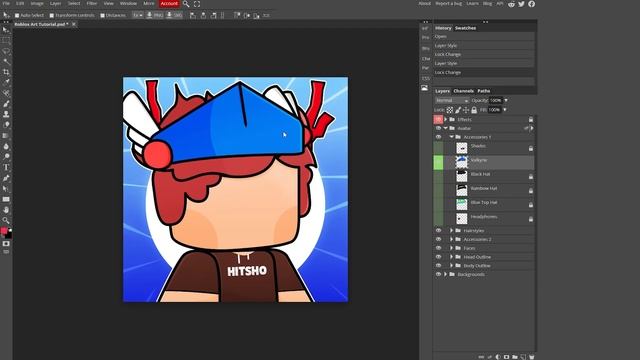Hide the Accessories 1 folder

pos(438,137)
